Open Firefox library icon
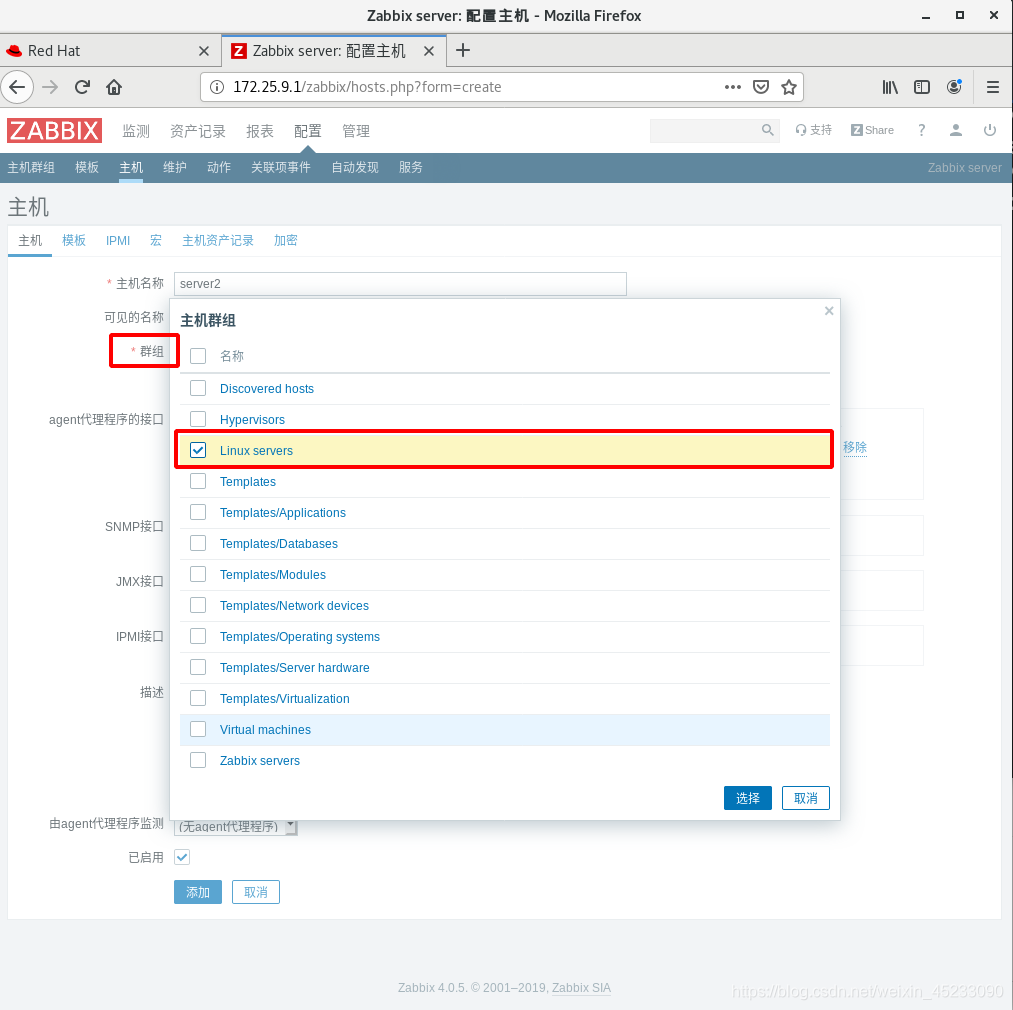Image resolution: width=1013 pixels, height=1010 pixels. [x=890, y=87]
